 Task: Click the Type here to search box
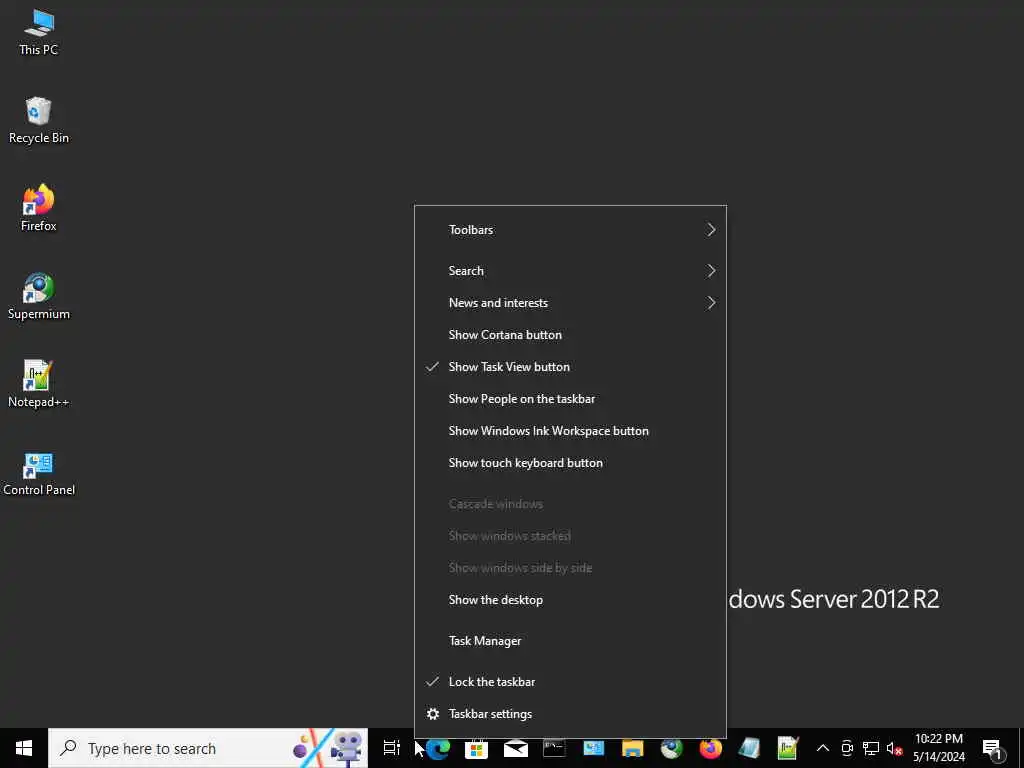pos(208,748)
